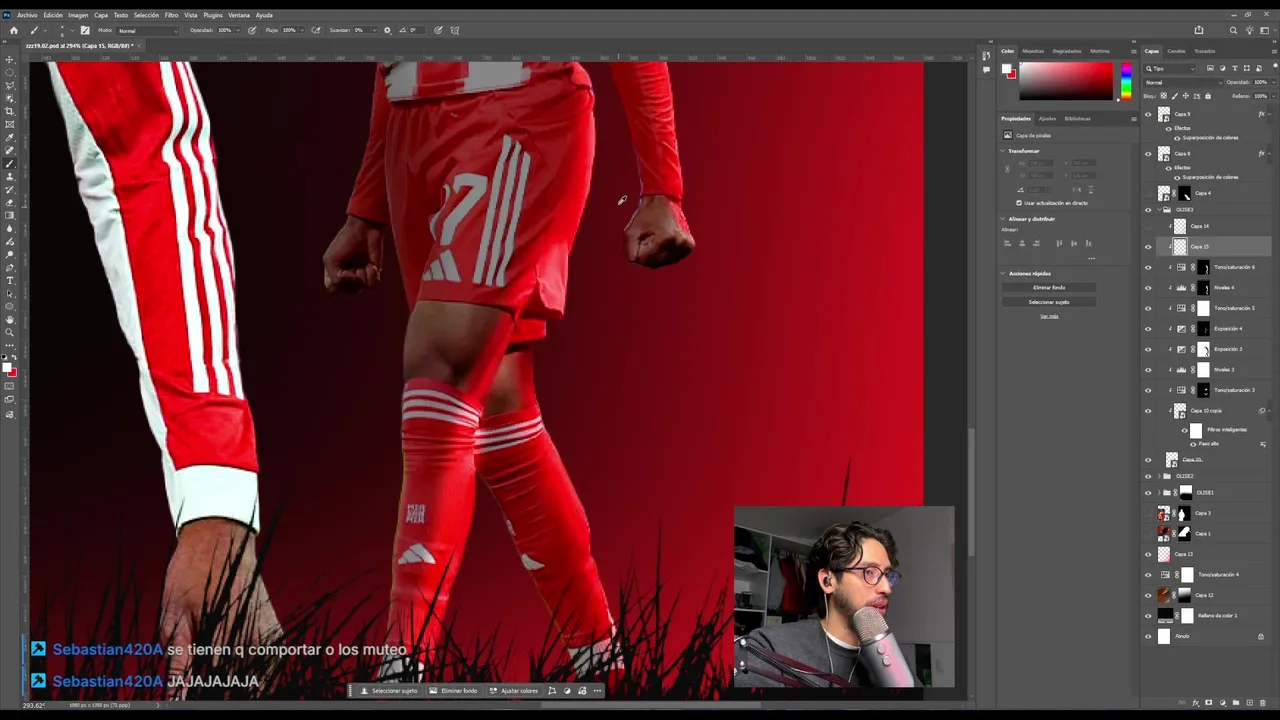The width and height of the screenshot is (1280, 720).
Task: Switch to the Ajustes tab
Action: coord(1047,118)
